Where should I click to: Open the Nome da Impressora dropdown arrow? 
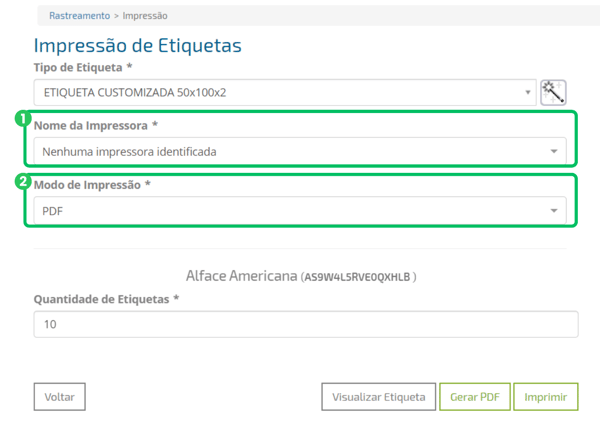pos(554,151)
